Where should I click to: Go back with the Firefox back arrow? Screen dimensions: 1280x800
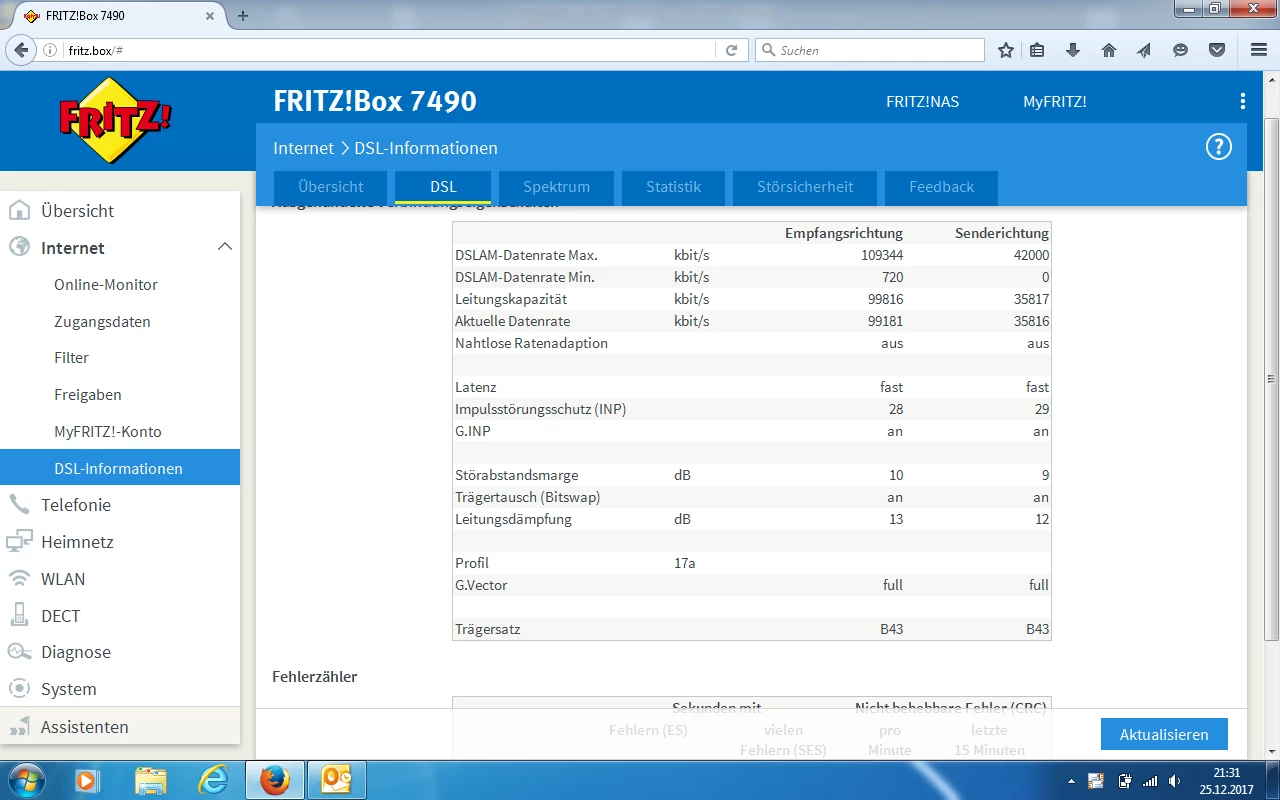click(x=21, y=50)
